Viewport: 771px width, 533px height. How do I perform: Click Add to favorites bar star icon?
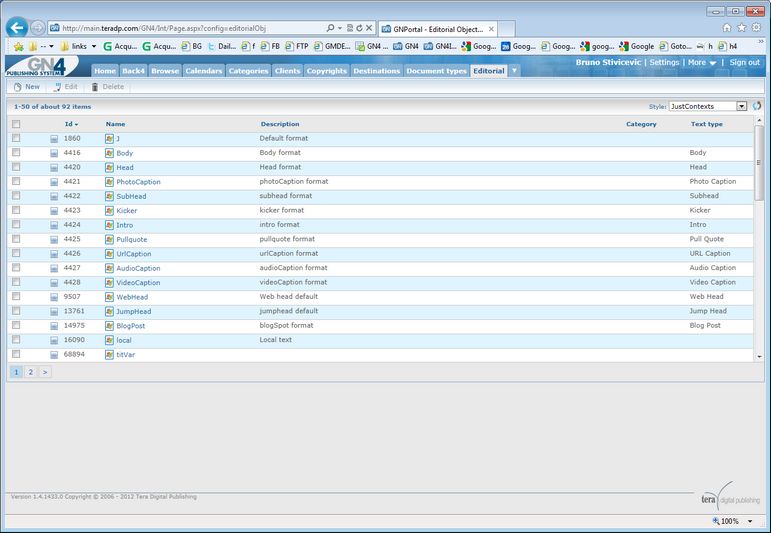(19, 47)
